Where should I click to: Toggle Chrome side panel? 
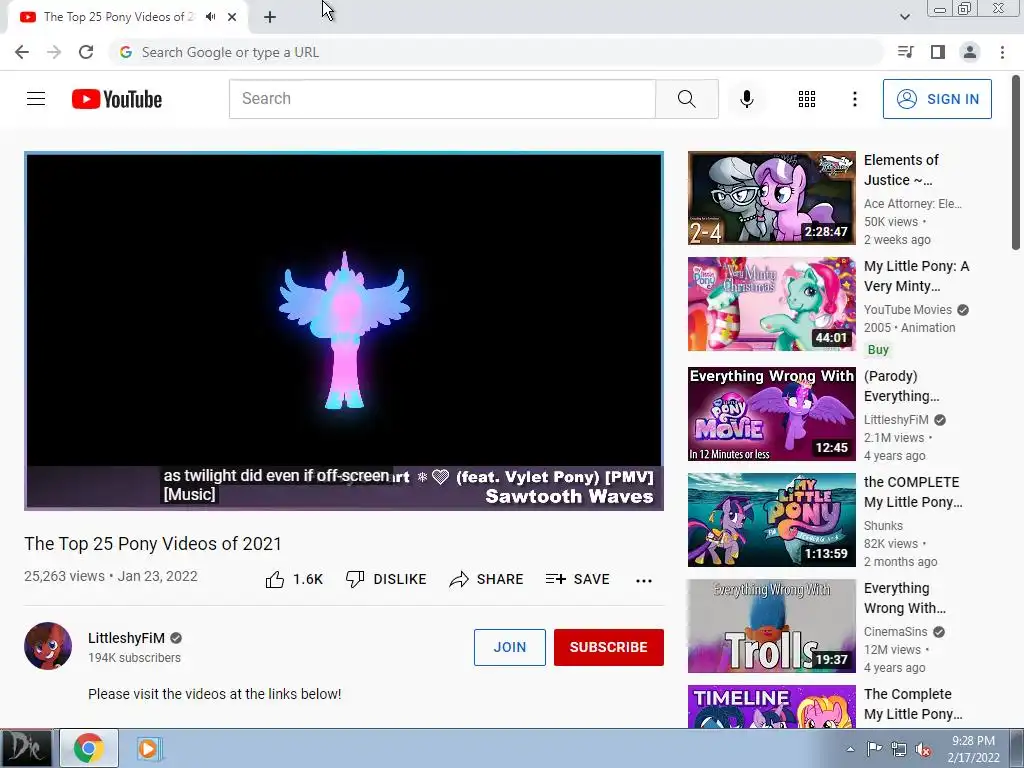(938, 52)
